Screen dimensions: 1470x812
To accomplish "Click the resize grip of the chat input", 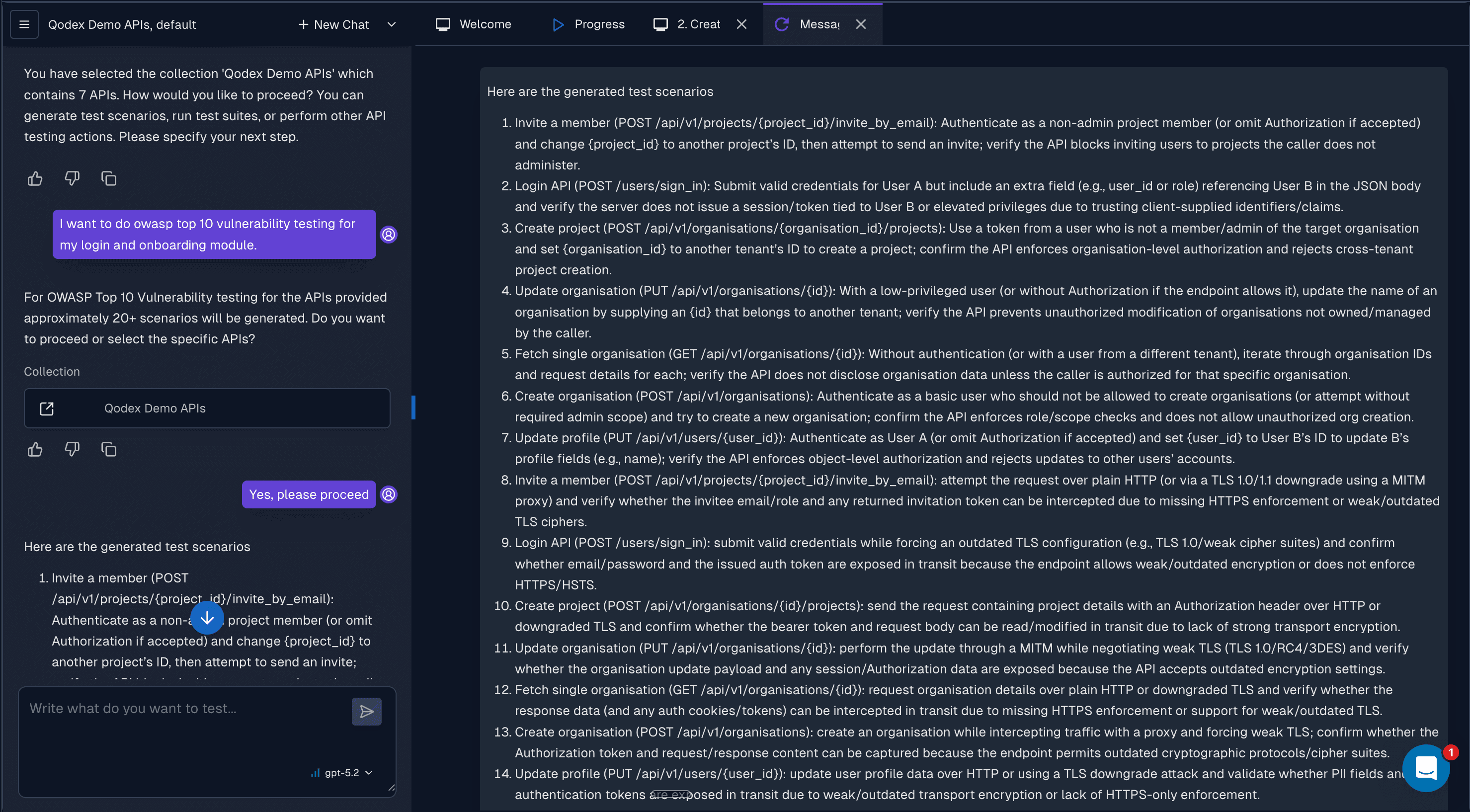I will coord(391,788).
